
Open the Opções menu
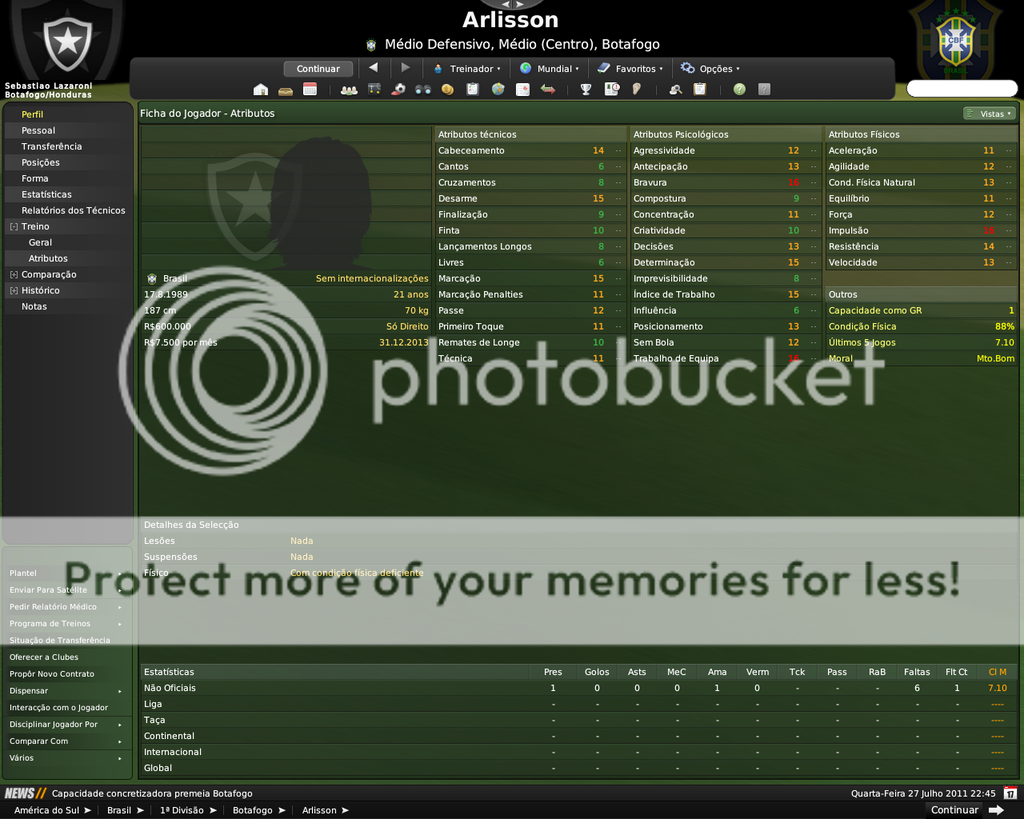[x=710, y=69]
